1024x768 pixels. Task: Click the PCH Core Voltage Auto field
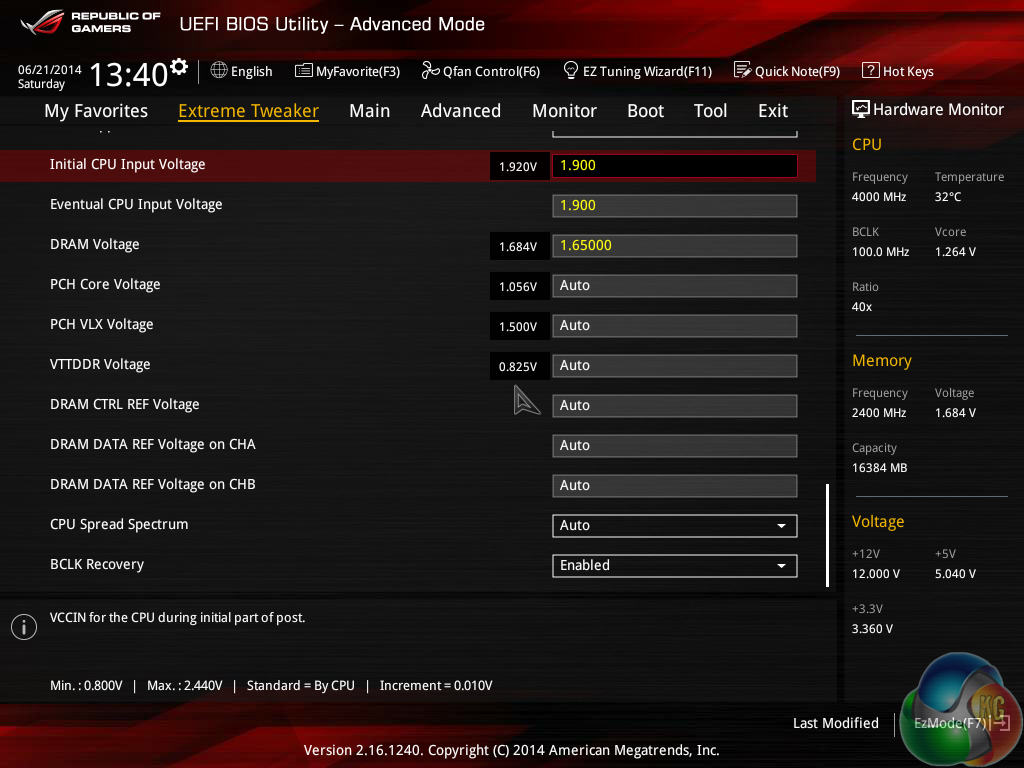click(x=675, y=286)
